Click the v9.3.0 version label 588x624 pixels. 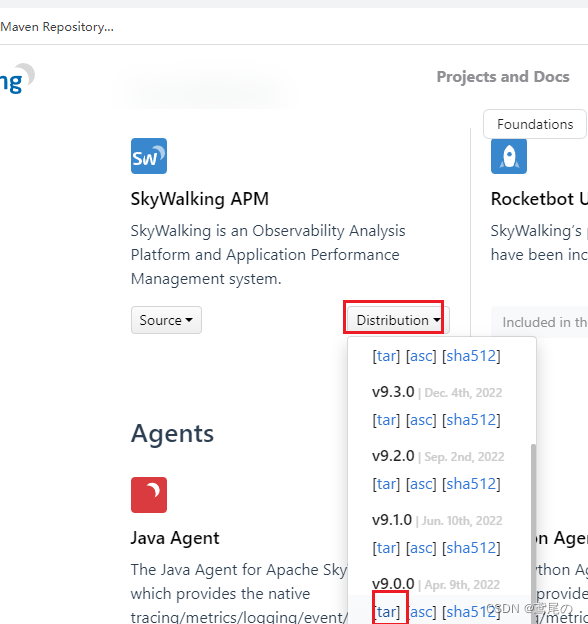click(x=393, y=392)
